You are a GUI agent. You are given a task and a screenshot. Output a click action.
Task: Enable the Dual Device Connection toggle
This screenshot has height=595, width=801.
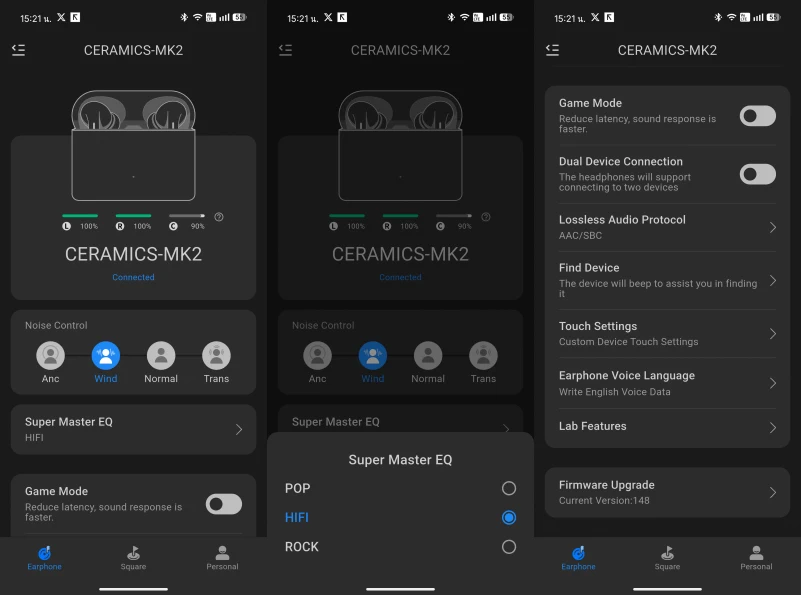757,174
